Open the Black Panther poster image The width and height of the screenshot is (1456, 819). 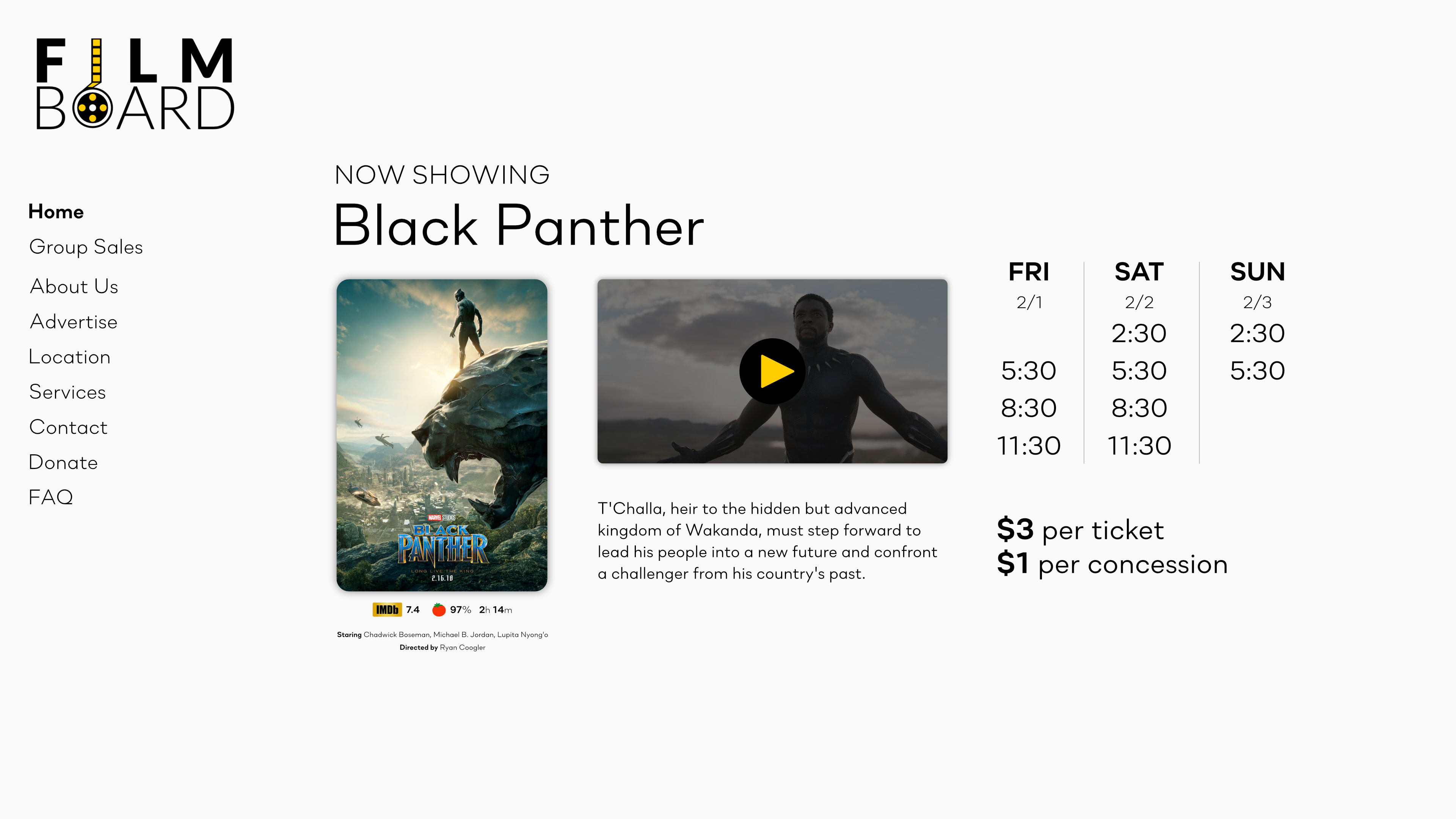click(441, 435)
